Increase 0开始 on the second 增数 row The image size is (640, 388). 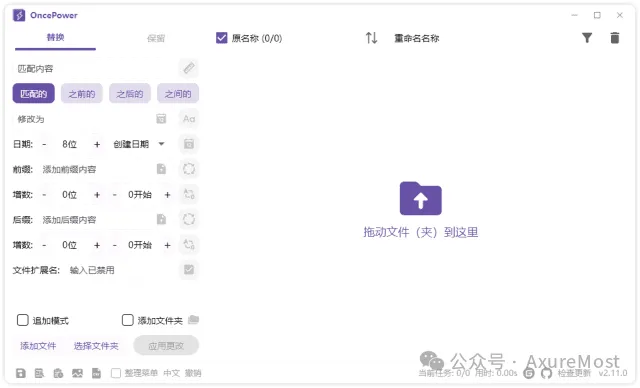pyautogui.click(x=167, y=245)
